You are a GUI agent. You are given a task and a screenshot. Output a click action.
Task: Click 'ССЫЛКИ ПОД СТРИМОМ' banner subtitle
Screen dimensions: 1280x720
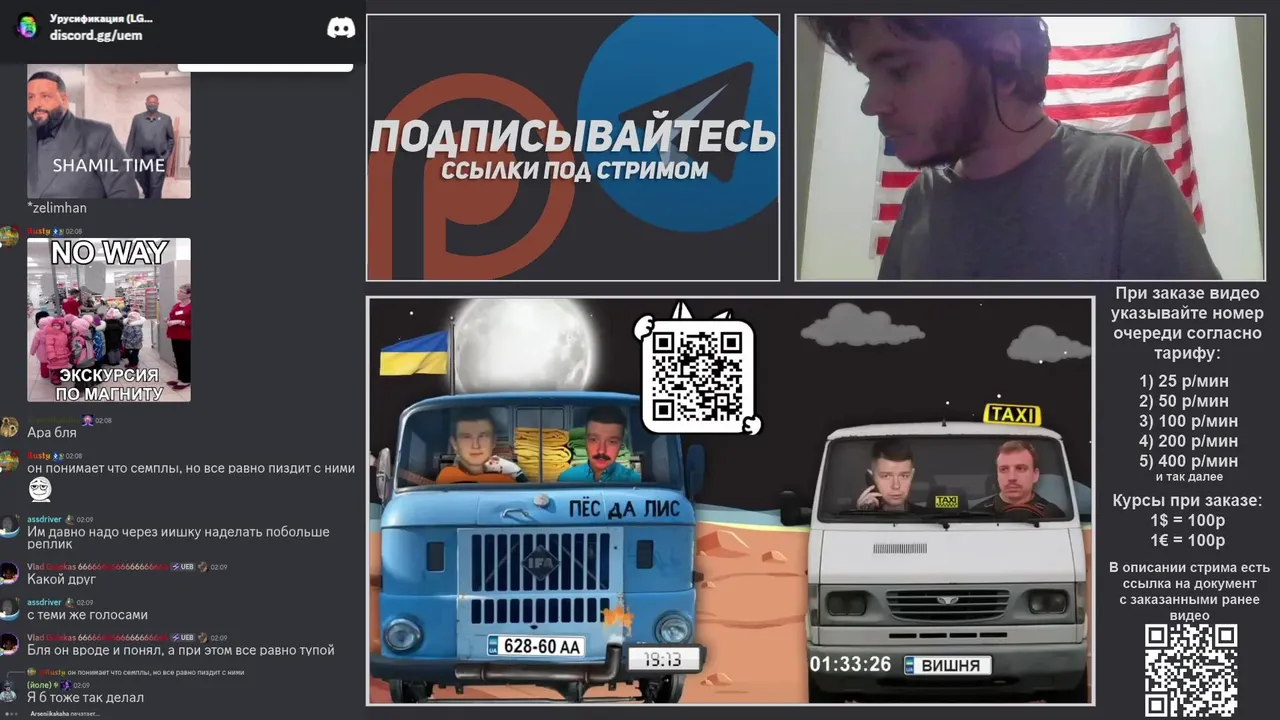(574, 170)
